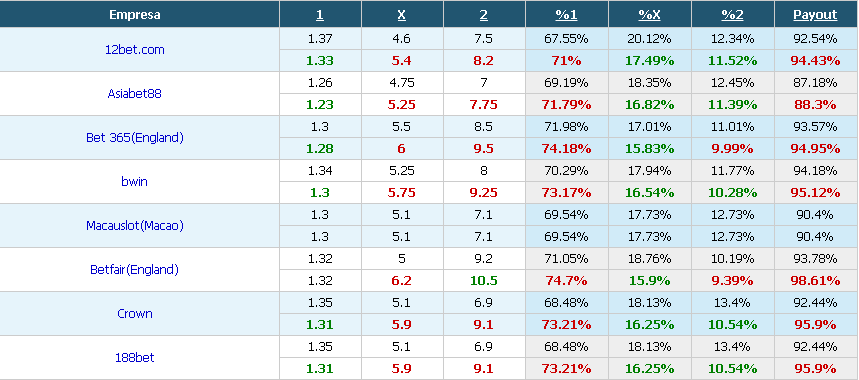Sort by the Payout column header
Viewport: 859px width, 380px height.
point(816,15)
